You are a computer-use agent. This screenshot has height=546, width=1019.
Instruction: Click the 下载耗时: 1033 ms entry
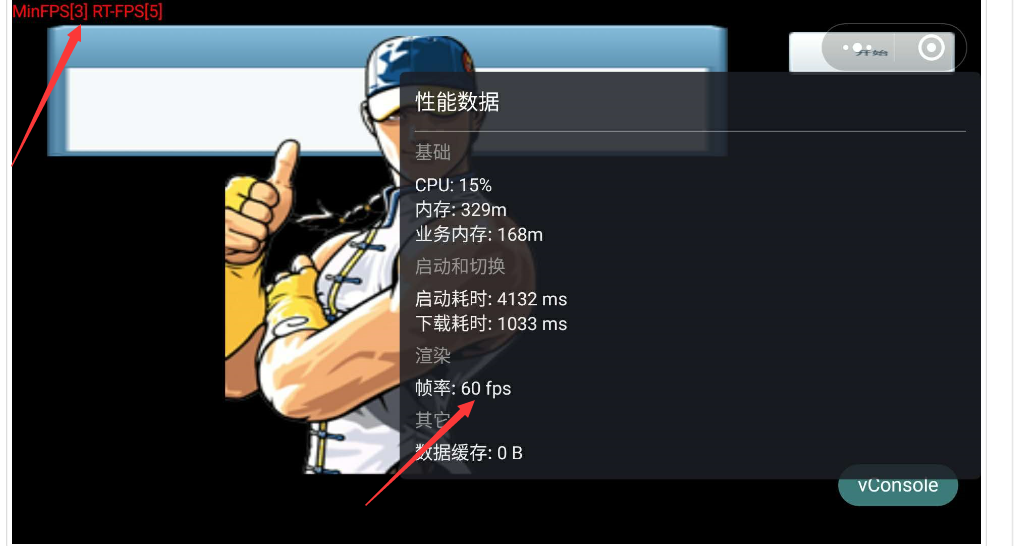[x=491, y=324]
